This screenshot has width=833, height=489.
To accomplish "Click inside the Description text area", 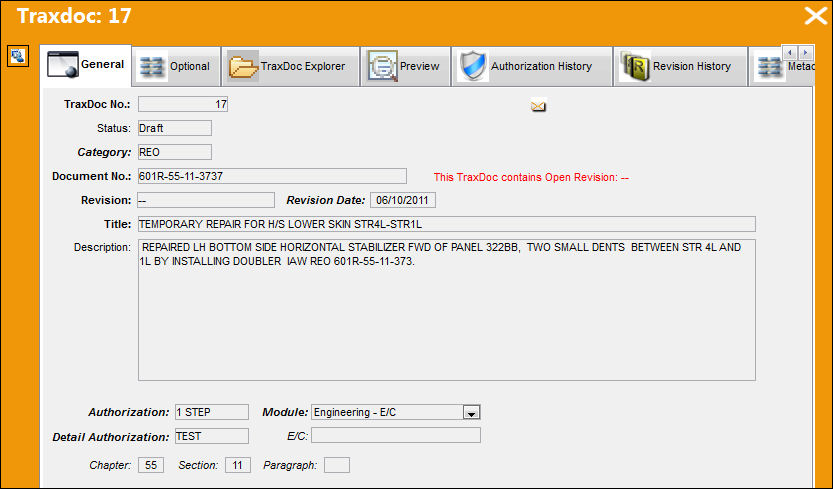I will 447,310.
